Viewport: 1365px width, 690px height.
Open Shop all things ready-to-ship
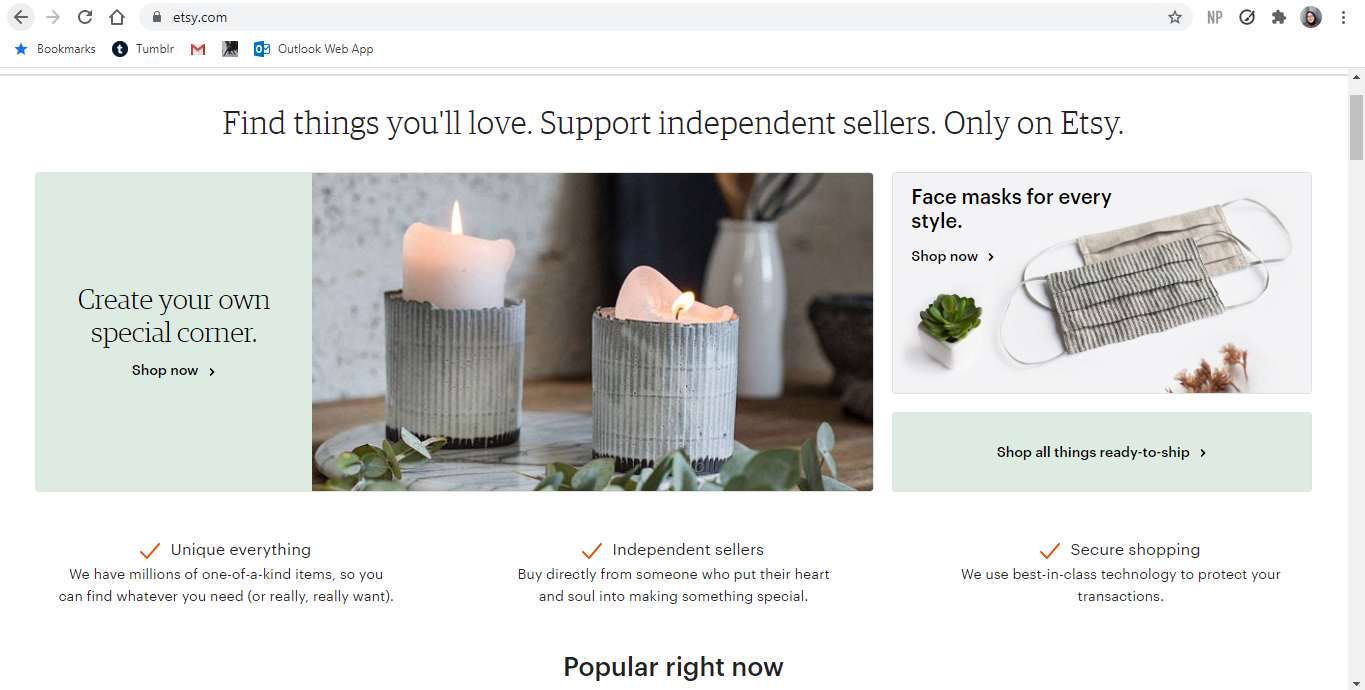tap(1101, 453)
